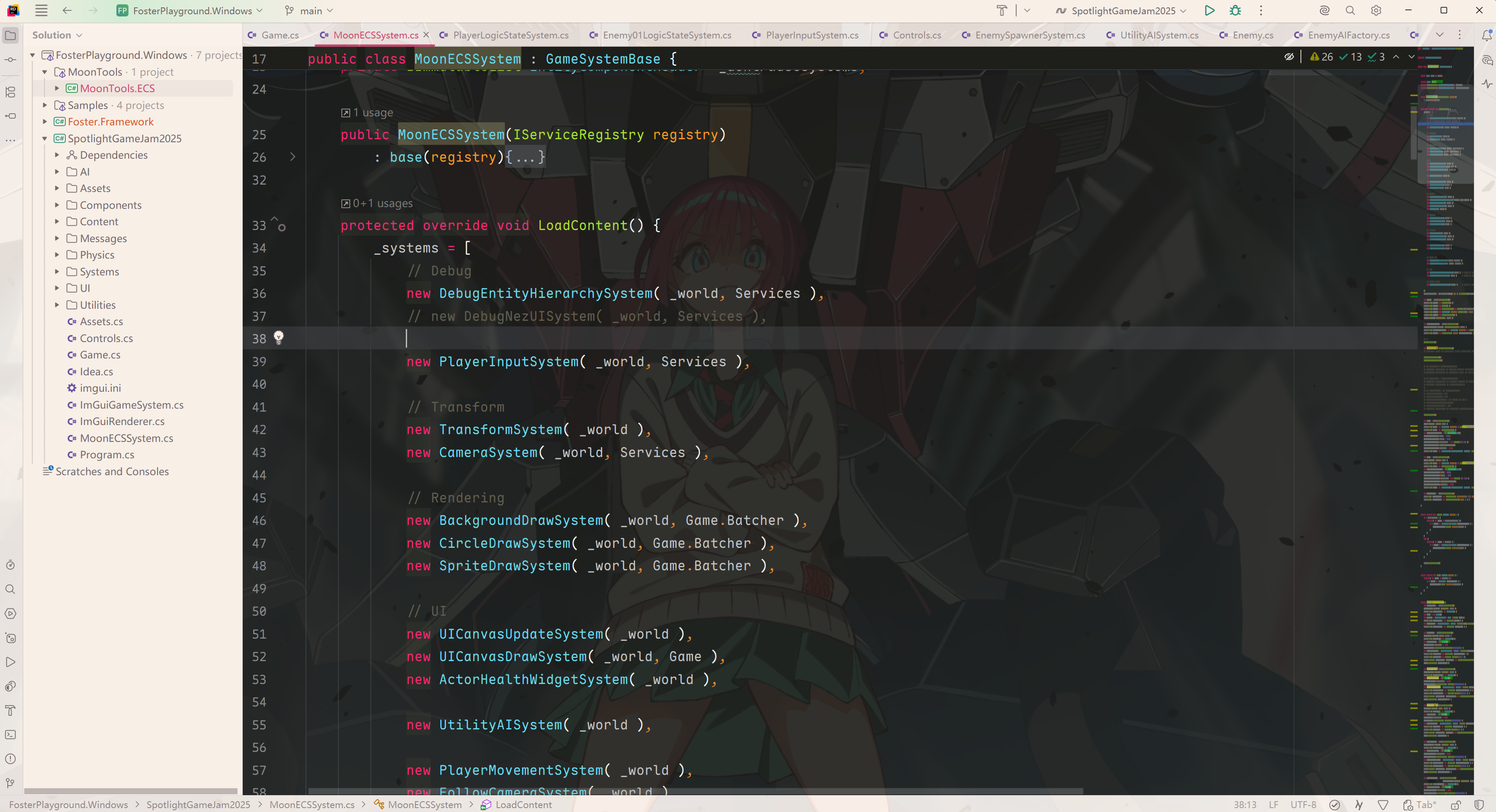Image resolution: width=1496 pixels, height=812 pixels.
Task: Toggle the inspections eye icon
Action: [x=1289, y=57]
